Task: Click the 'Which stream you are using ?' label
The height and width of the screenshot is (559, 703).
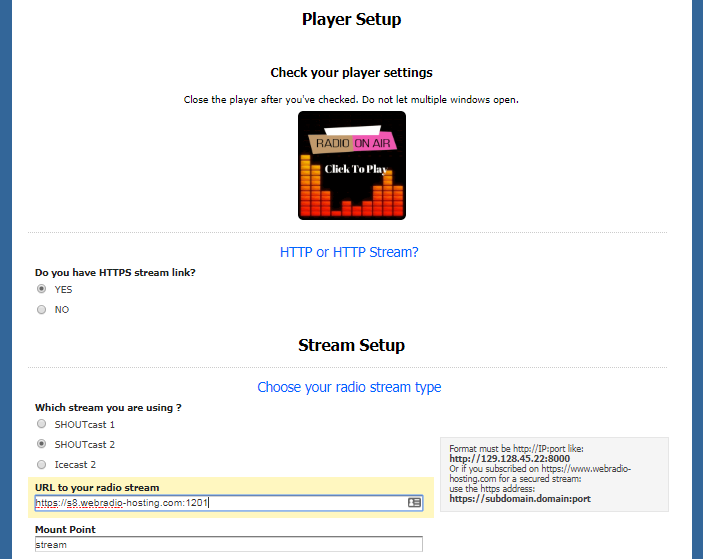Action: coord(108,407)
